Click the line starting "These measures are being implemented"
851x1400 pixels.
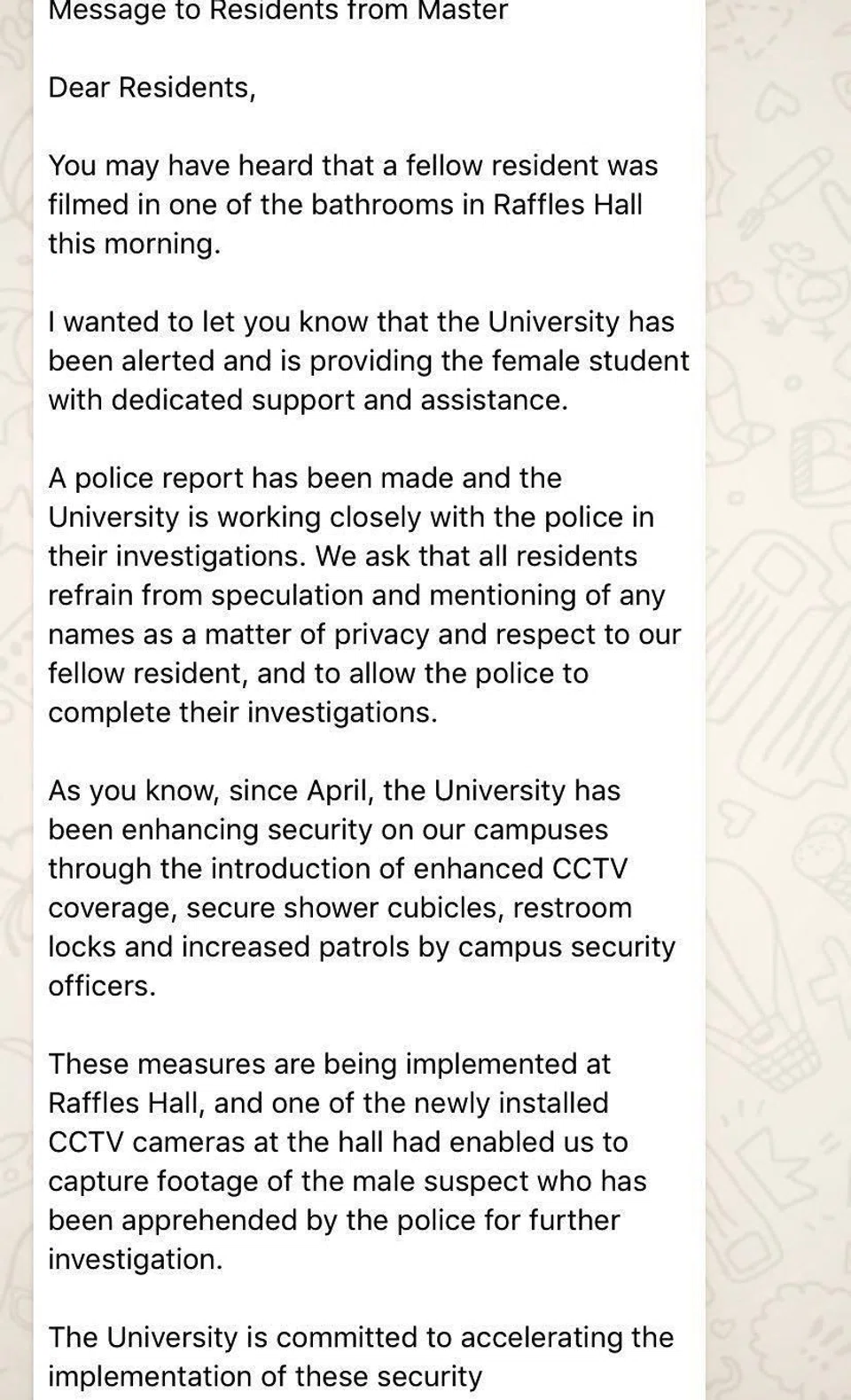tap(329, 1064)
